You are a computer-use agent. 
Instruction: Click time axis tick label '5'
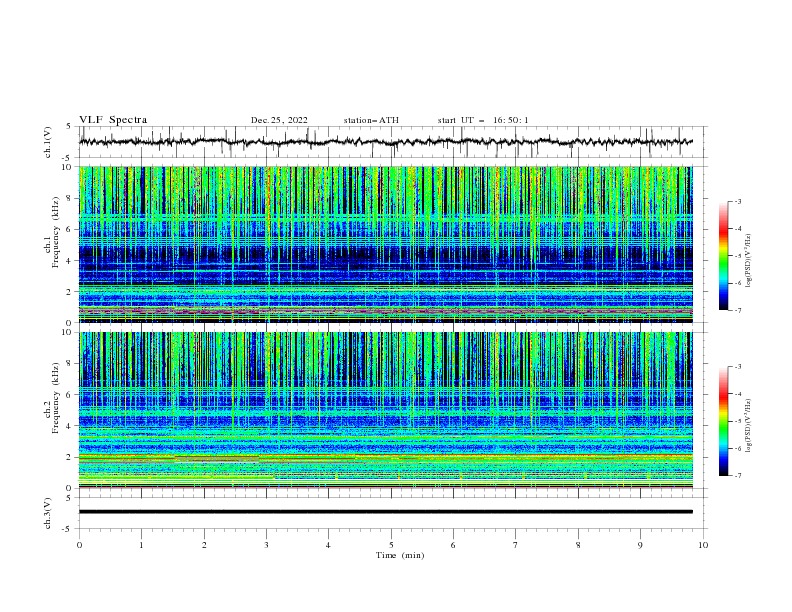coord(391,545)
